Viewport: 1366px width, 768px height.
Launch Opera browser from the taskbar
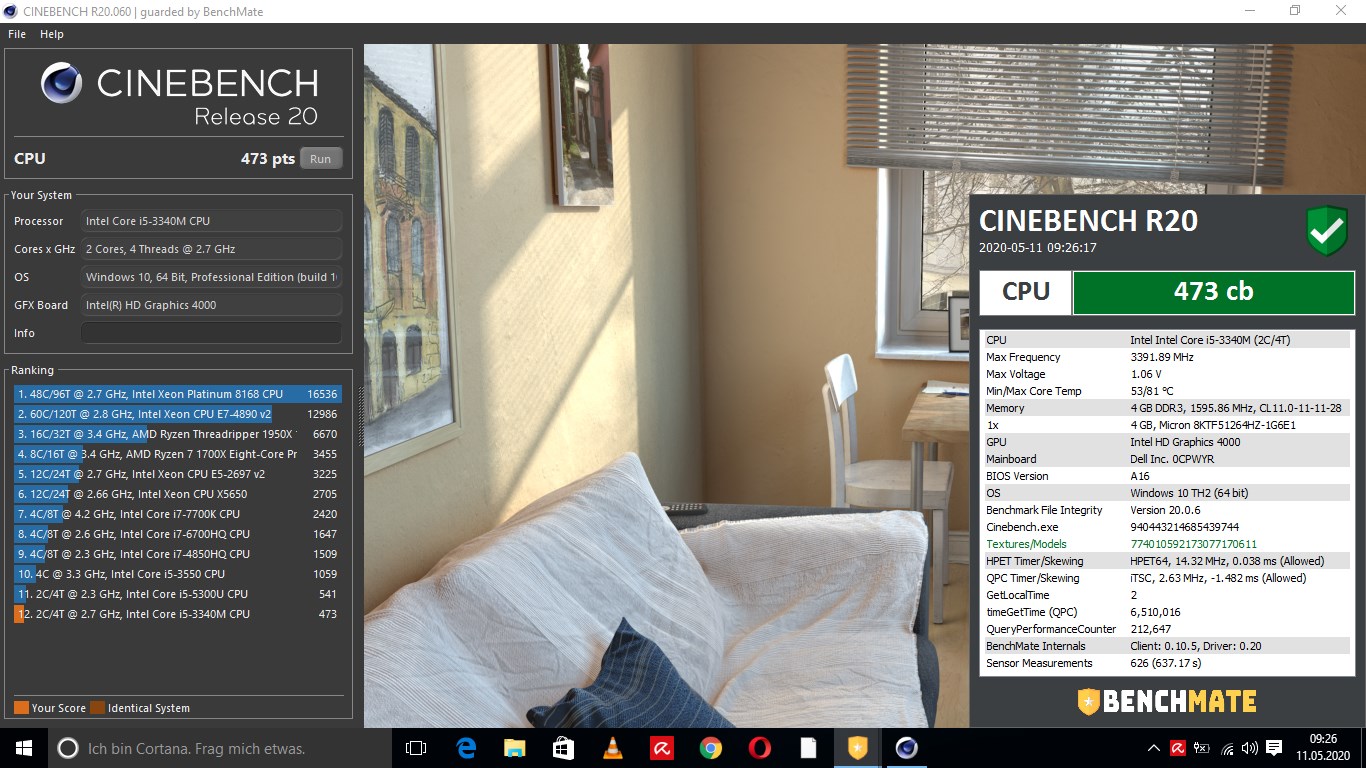[x=759, y=748]
